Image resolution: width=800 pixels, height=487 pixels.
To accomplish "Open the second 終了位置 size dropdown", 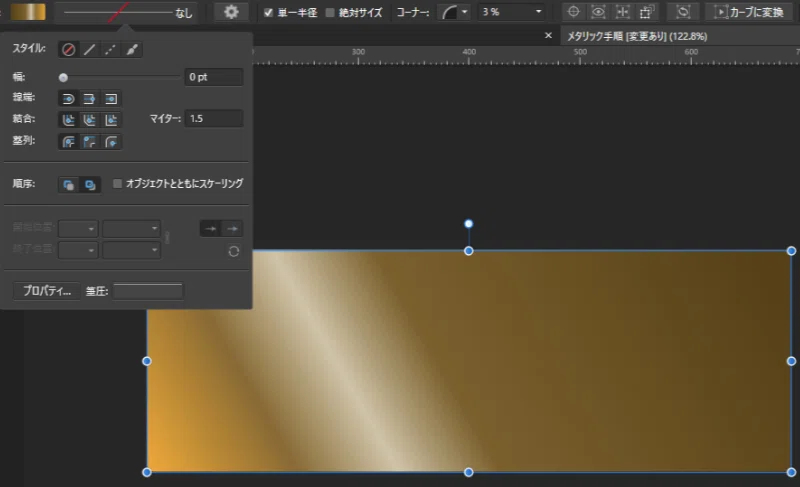I will click(x=132, y=250).
